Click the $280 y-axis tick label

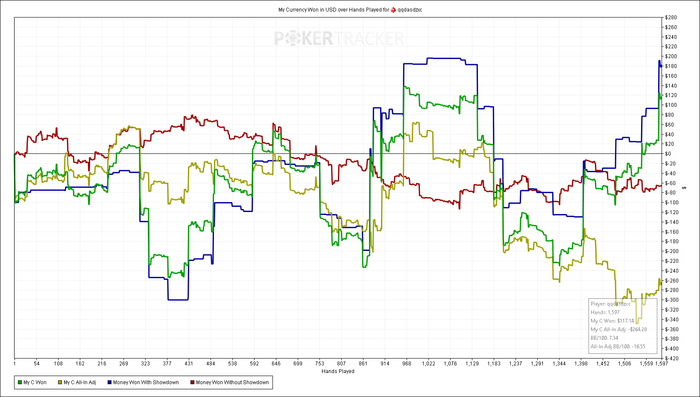[x=671, y=18]
